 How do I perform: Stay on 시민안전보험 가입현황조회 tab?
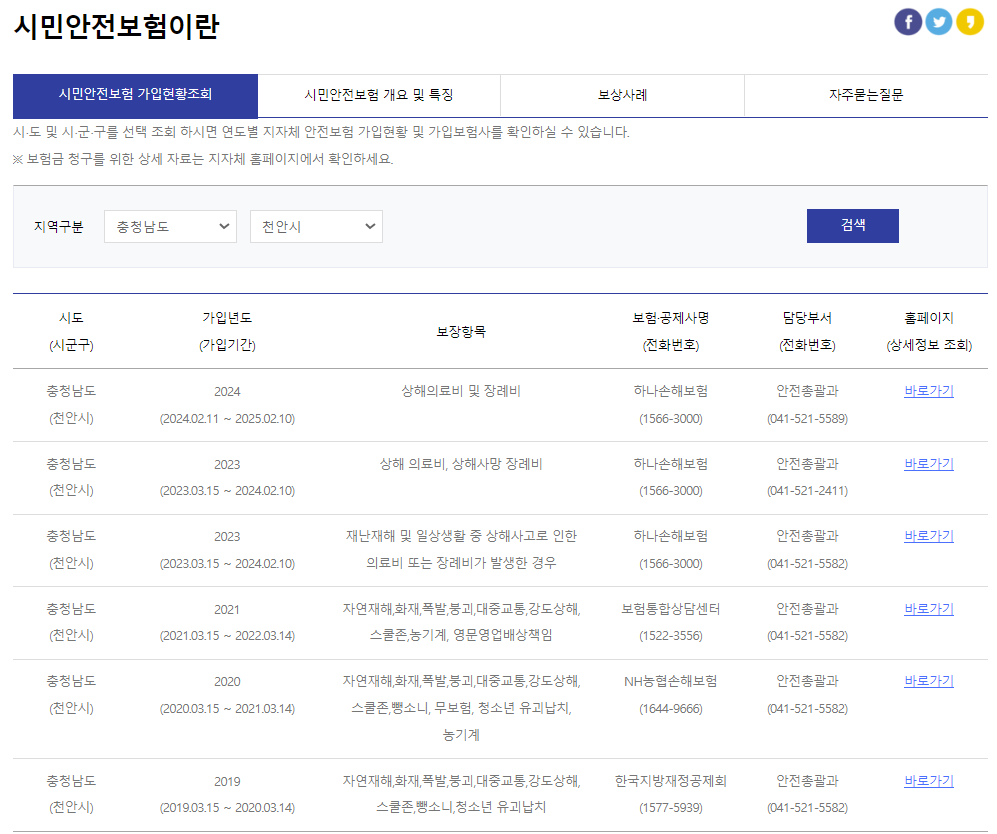coord(135,95)
